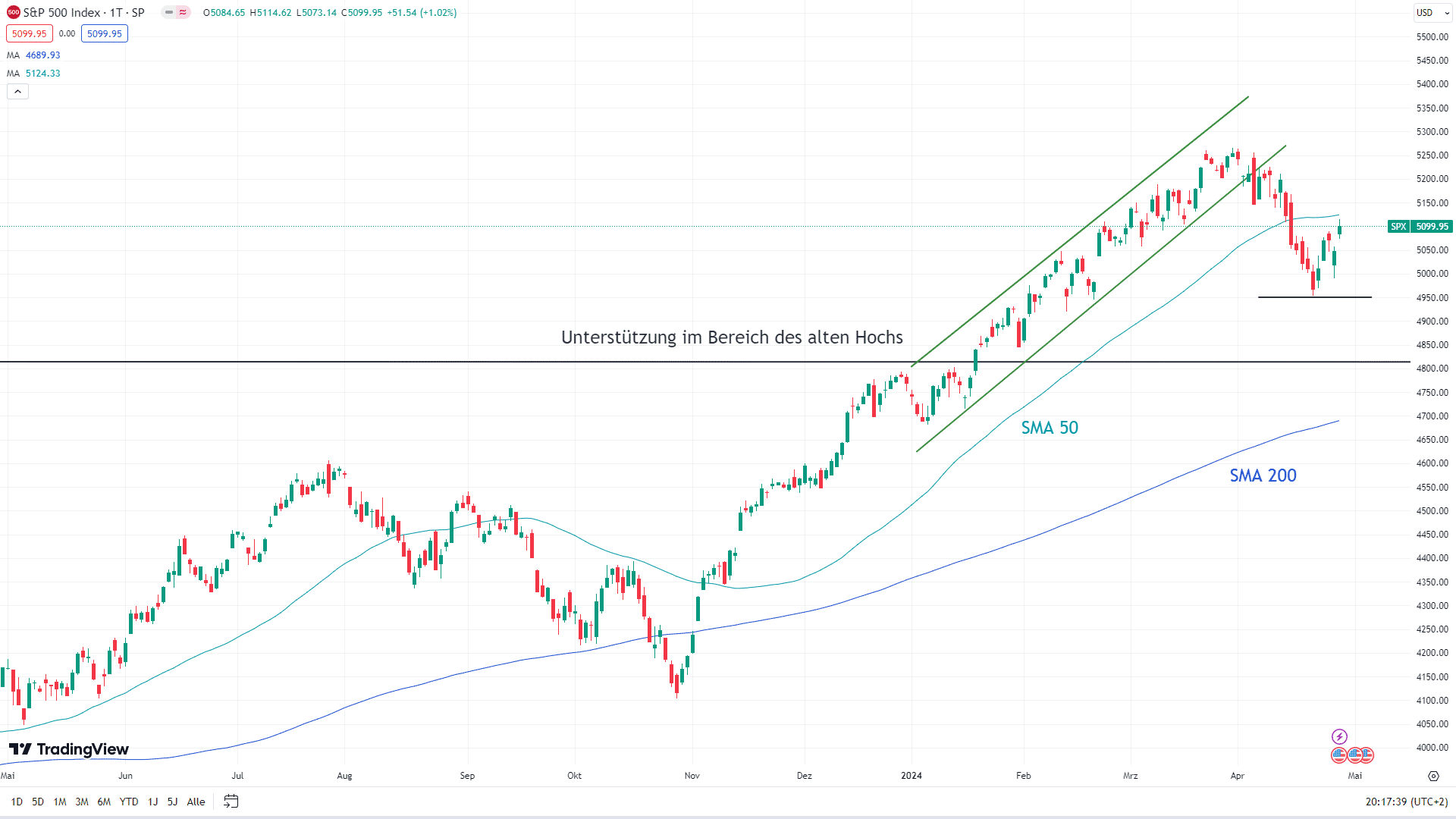Click the Nov label on time axis
Screen dimensions: 1456x819
[x=692, y=776]
